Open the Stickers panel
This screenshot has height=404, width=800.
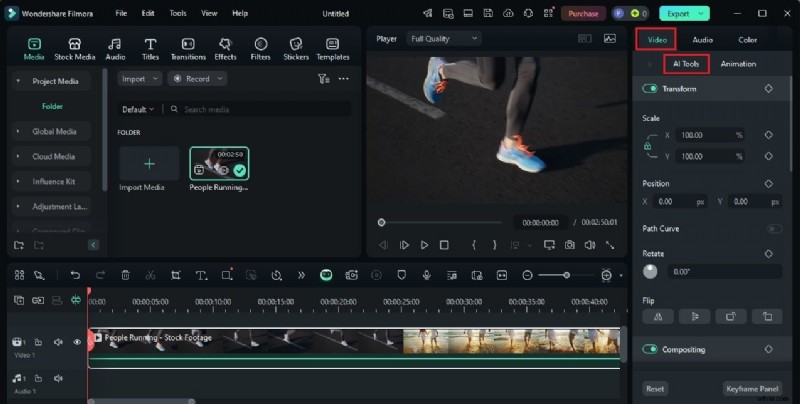pos(296,48)
